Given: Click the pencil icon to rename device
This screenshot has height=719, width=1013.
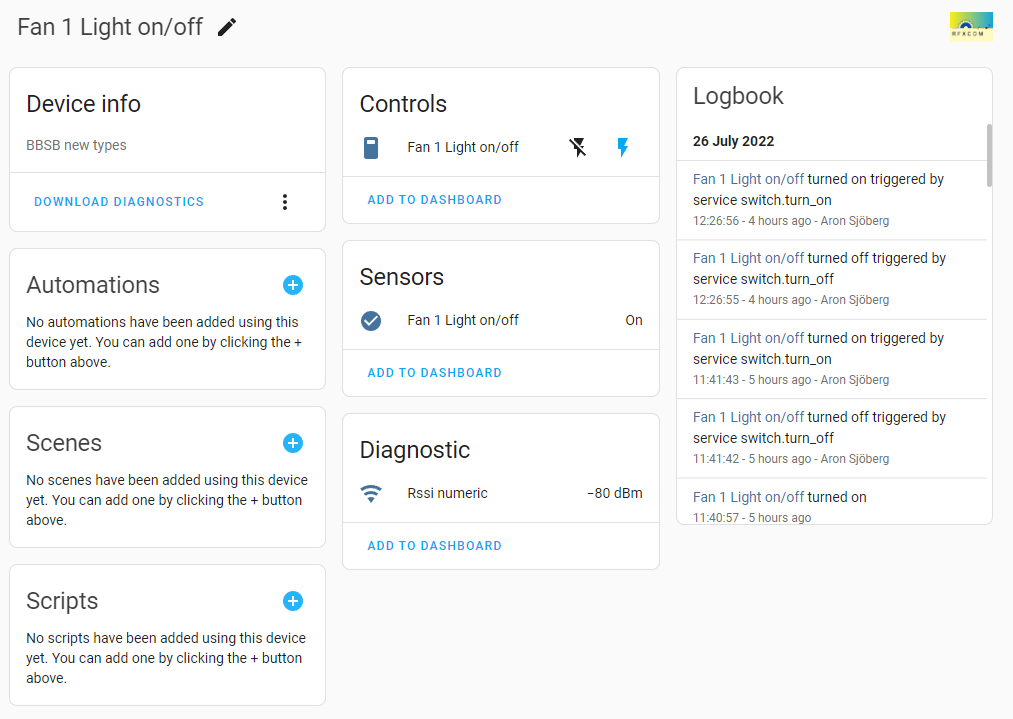Looking at the screenshot, I should point(227,27).
